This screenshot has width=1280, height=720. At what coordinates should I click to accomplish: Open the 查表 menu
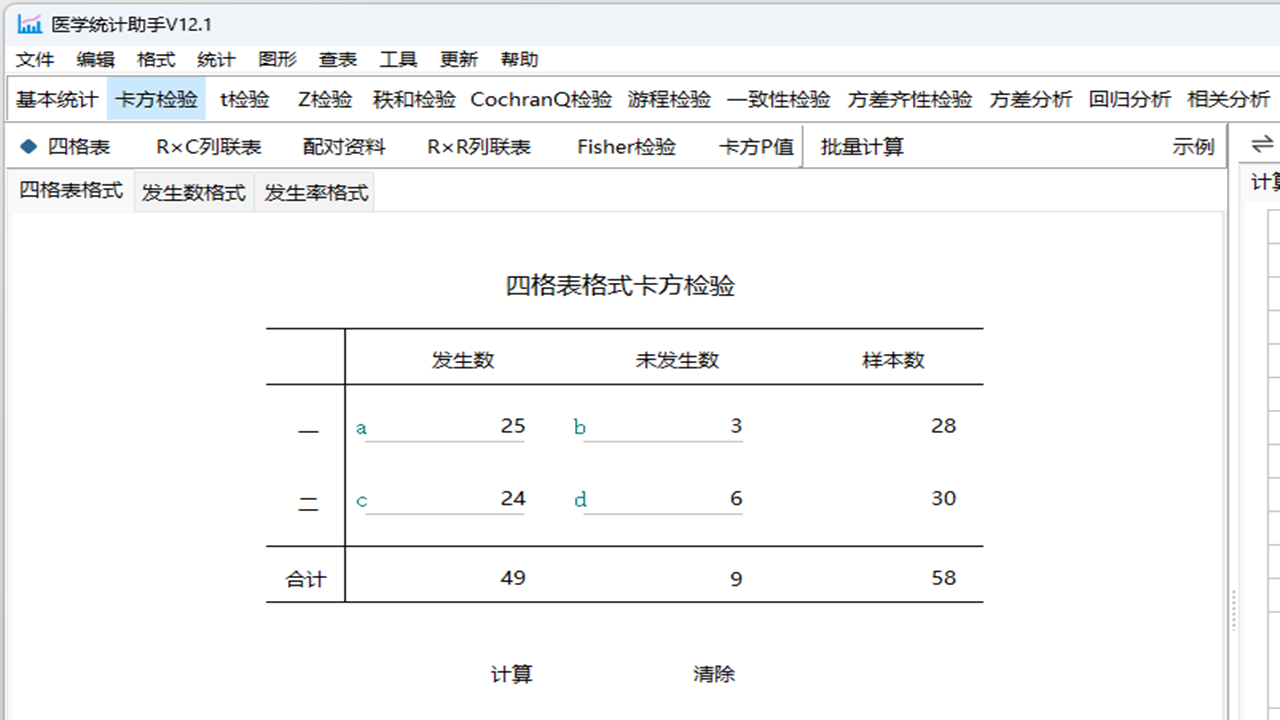[x=337, y=59]
